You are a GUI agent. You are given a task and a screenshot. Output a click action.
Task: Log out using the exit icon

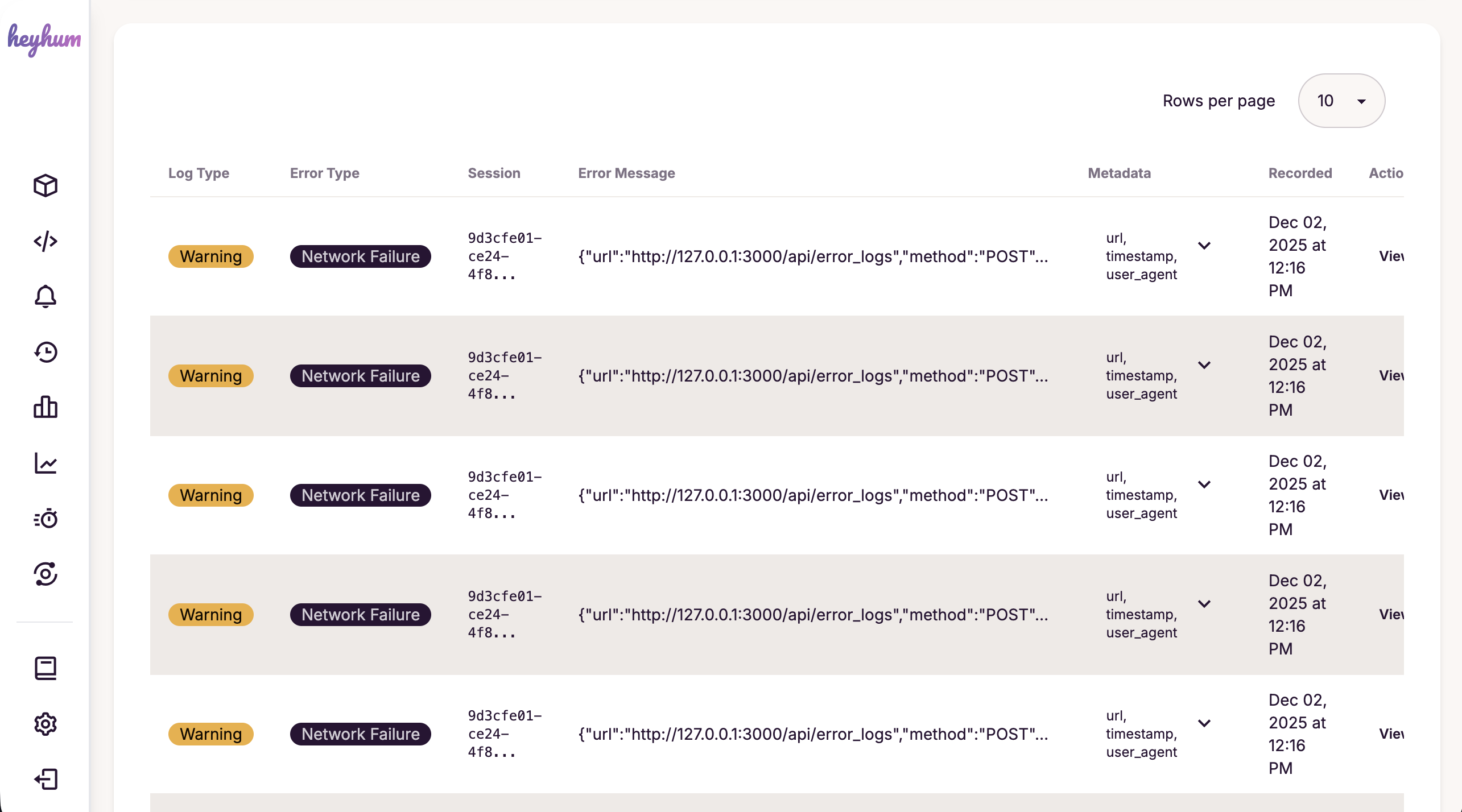tap(46, 780)
